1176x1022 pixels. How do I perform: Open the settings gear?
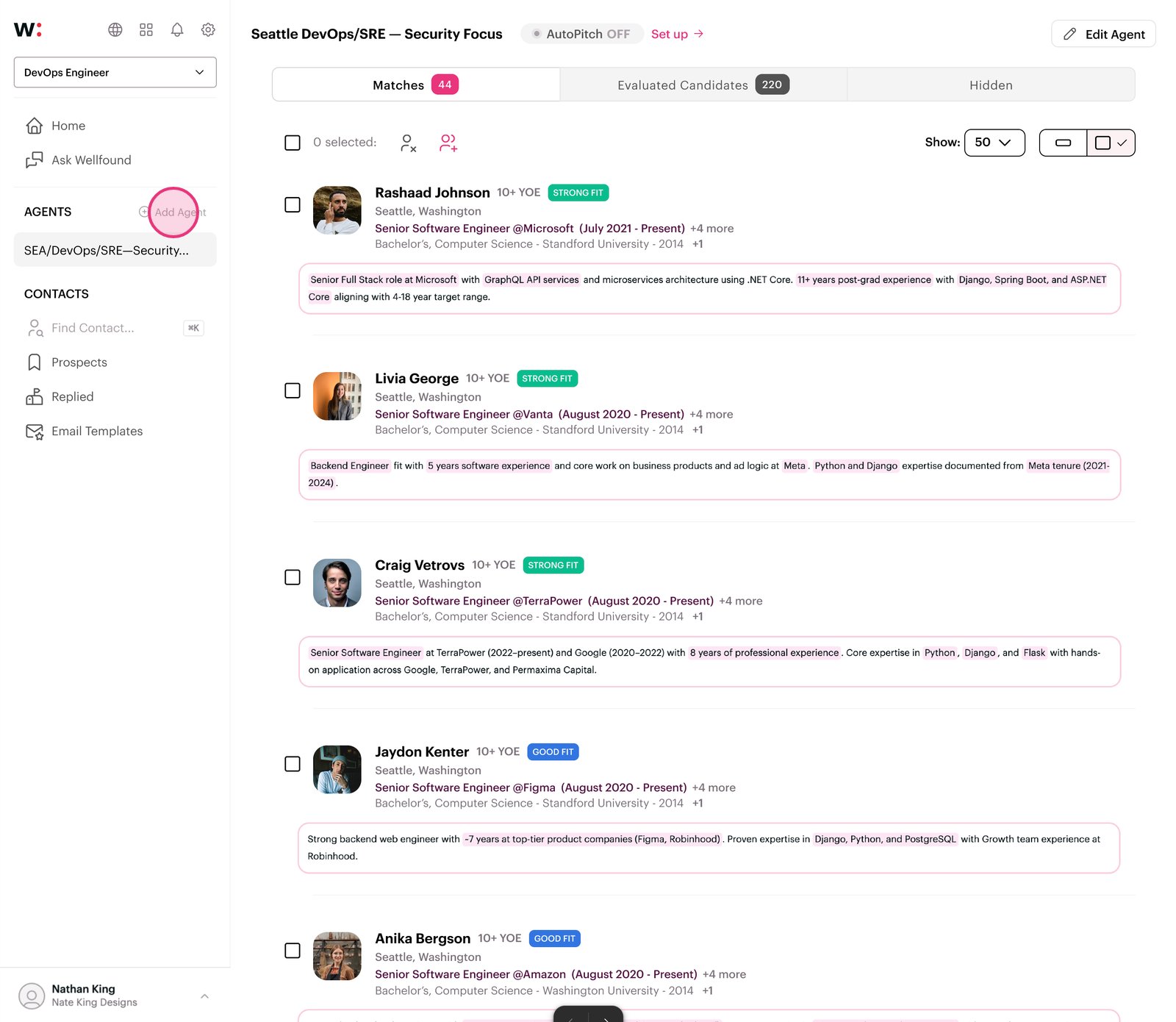[208, 30]
